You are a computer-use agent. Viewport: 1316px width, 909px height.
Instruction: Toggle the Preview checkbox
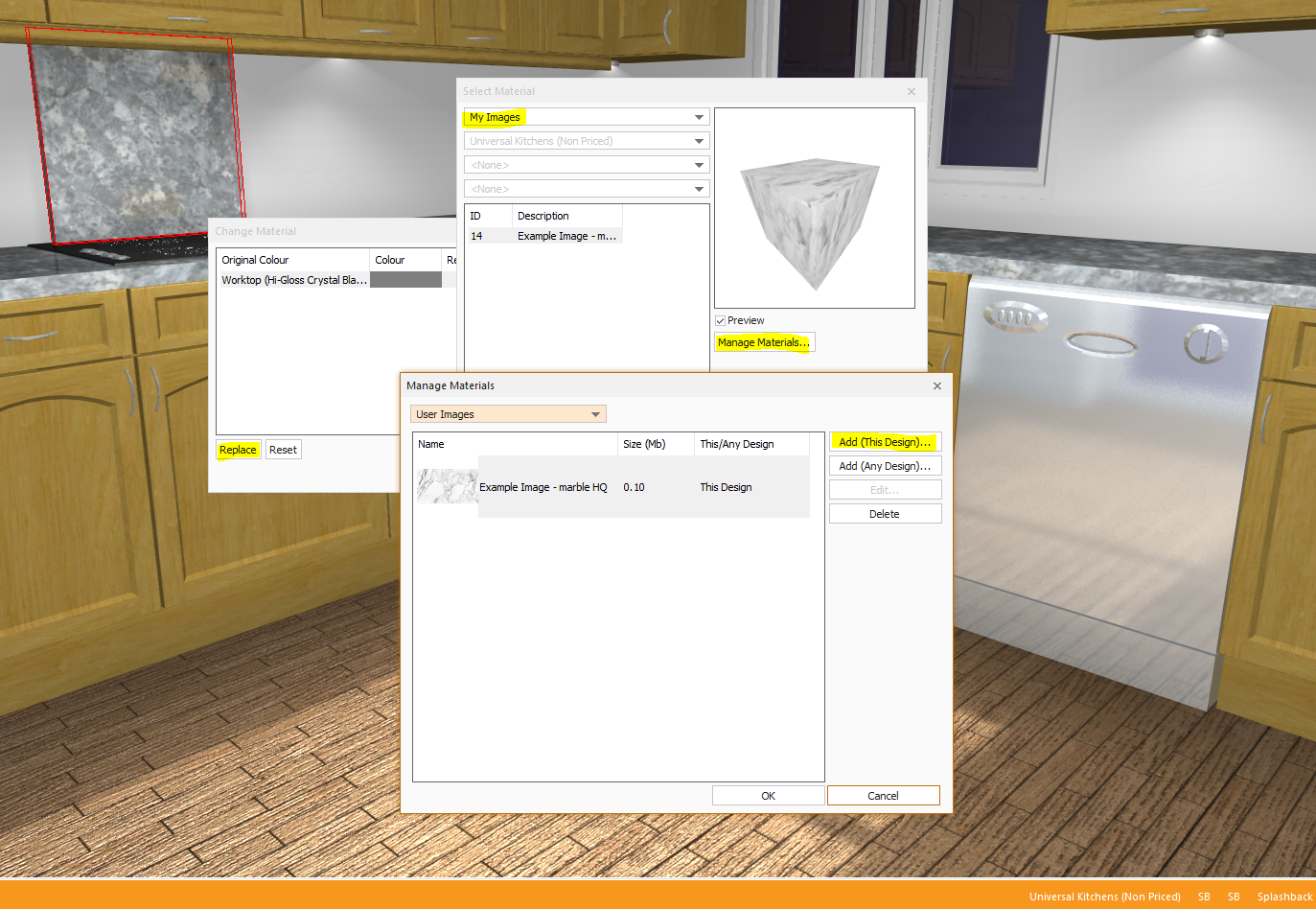(x=720, y=321)
